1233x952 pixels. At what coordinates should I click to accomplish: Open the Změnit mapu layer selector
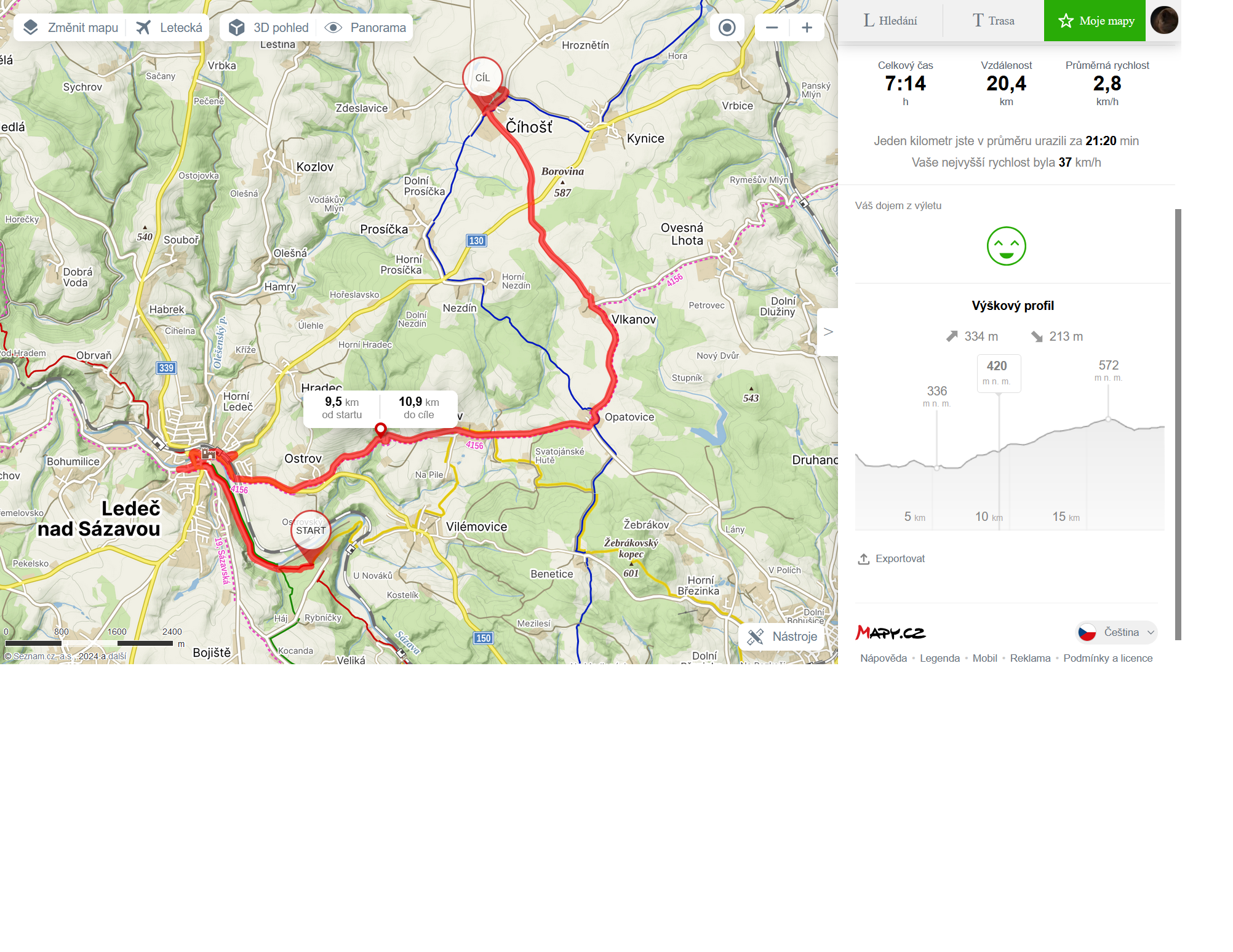(70, 28)
